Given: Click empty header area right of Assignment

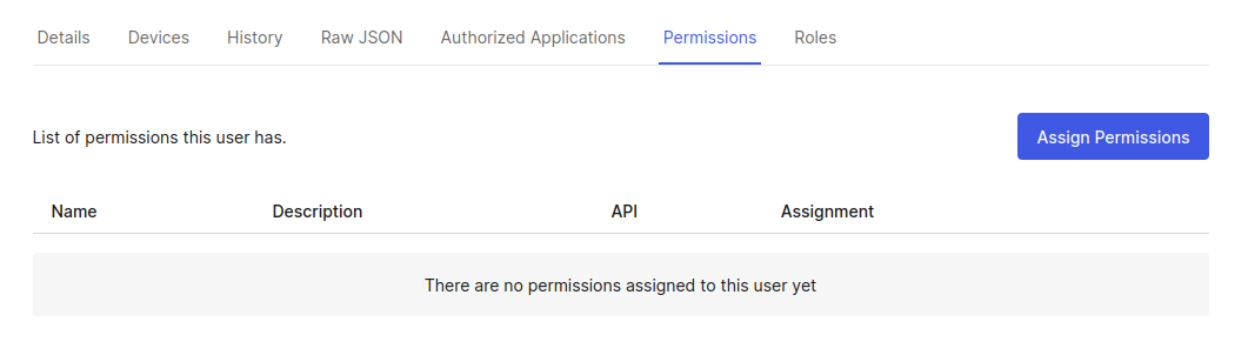Looking at the screenshot, I should click(1040, 212).
